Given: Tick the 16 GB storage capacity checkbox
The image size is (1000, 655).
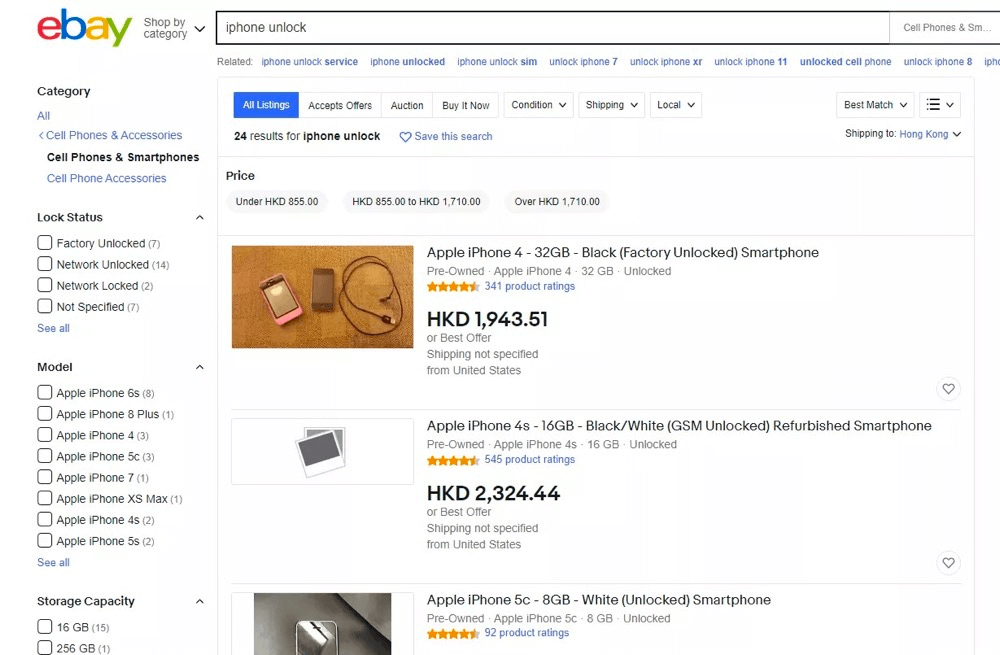Looking at the screenshot, I should click(x=45, y=627).
